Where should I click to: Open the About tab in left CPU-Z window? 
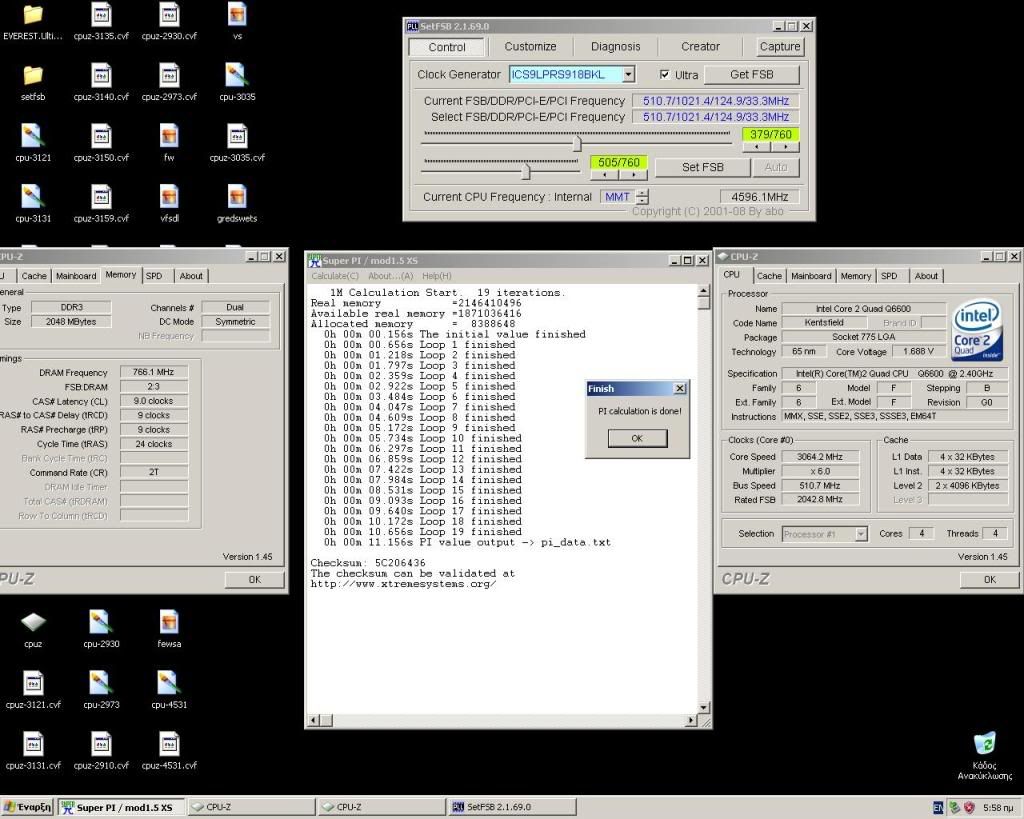(191, 276)
